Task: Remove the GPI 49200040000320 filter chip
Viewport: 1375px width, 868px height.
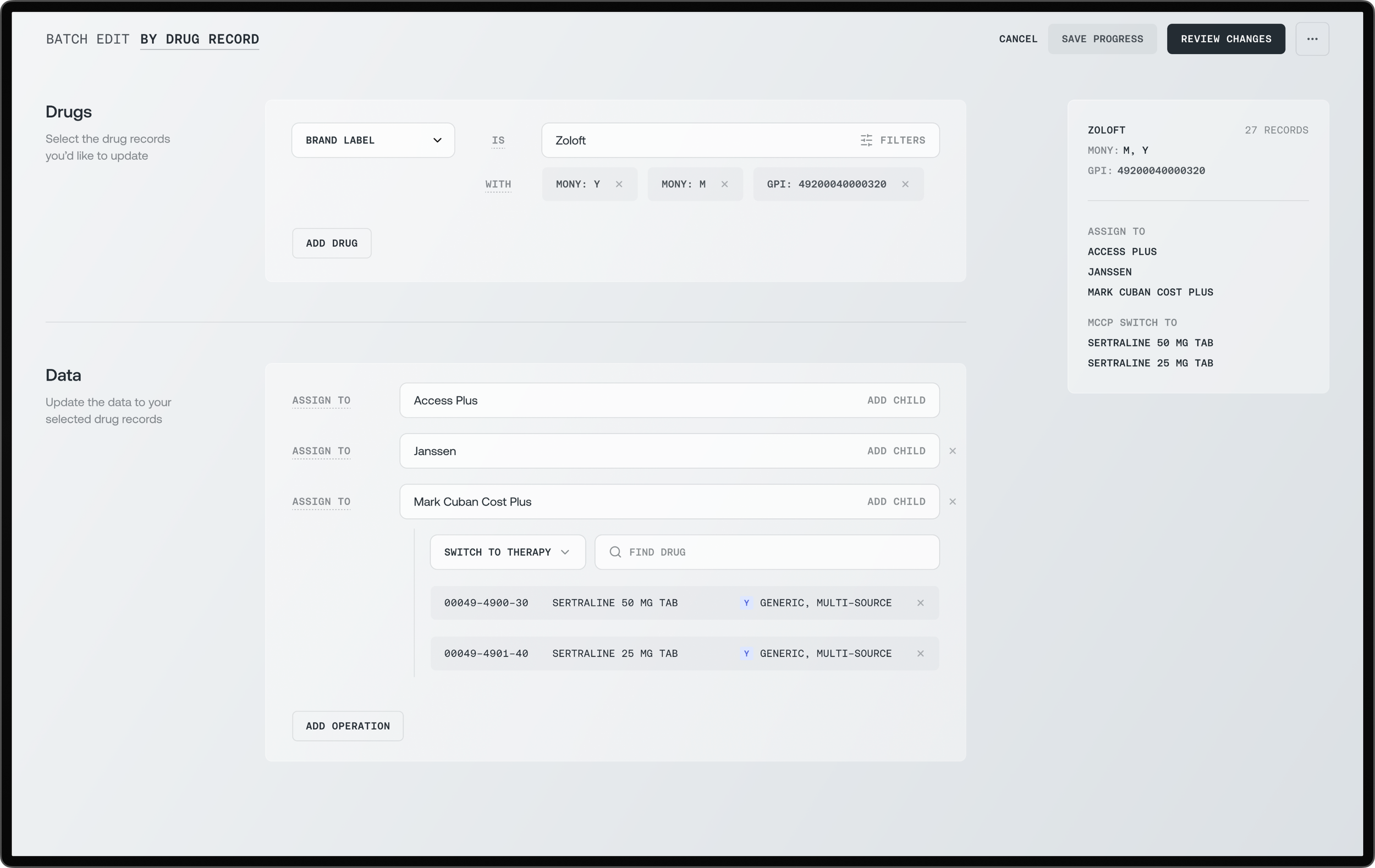Action: 905,184
